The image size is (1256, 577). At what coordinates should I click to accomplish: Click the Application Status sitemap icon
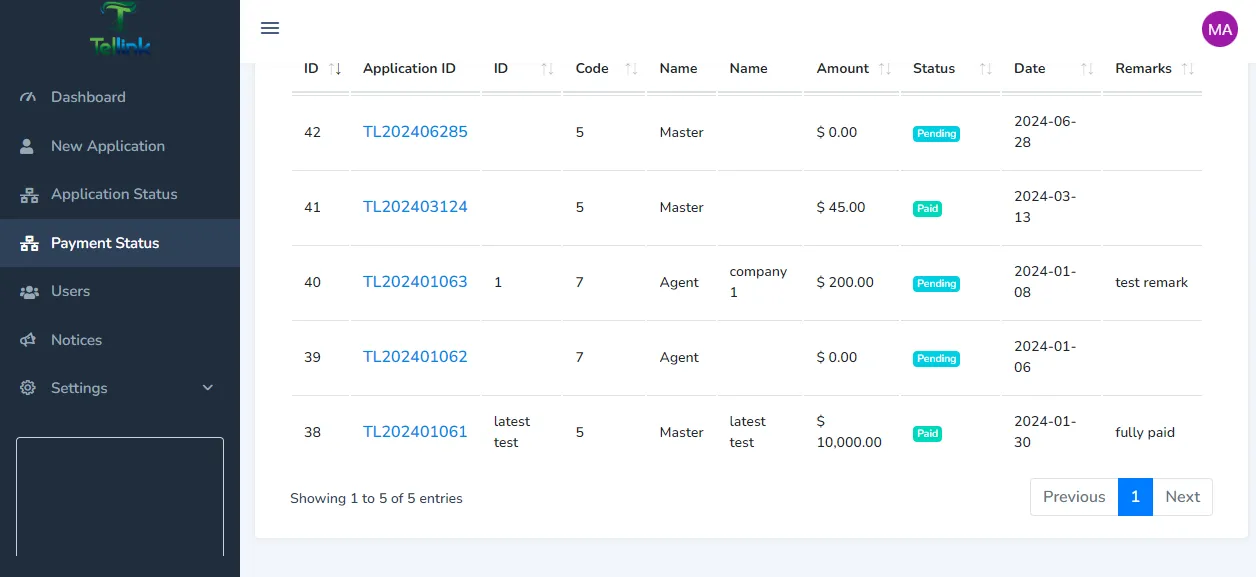[29, 195]
